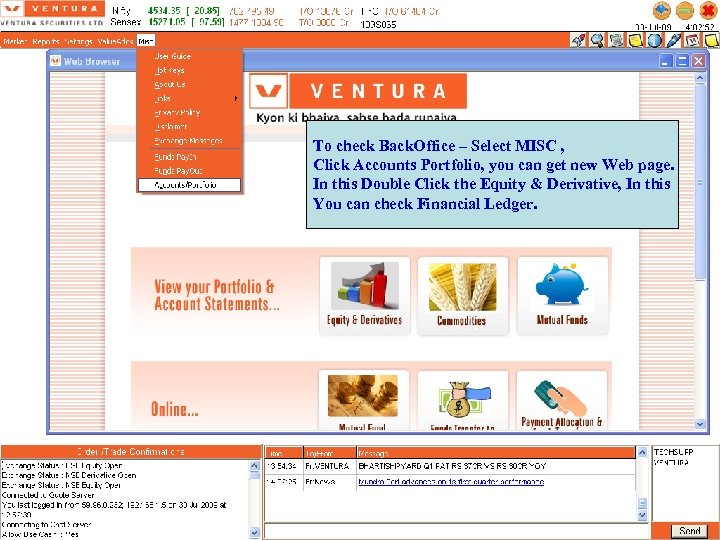Click scroll down arrow in Order/Trade Confirmations panel
This screenshot has height=540, width=720.
254,533
